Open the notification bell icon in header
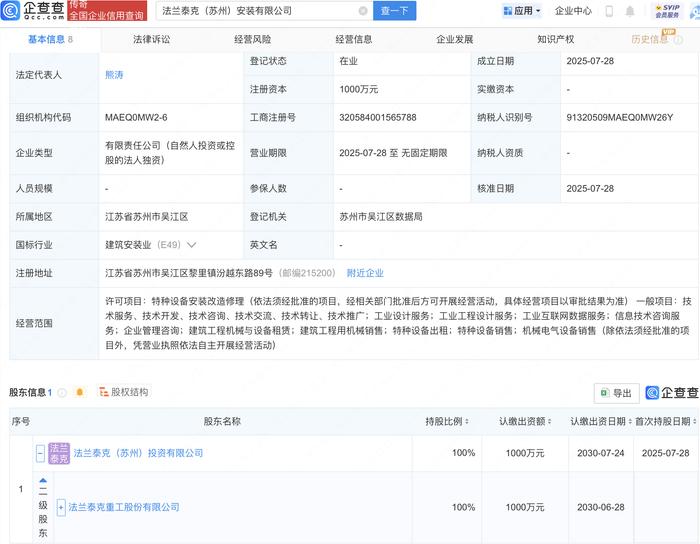 point(630,11)
